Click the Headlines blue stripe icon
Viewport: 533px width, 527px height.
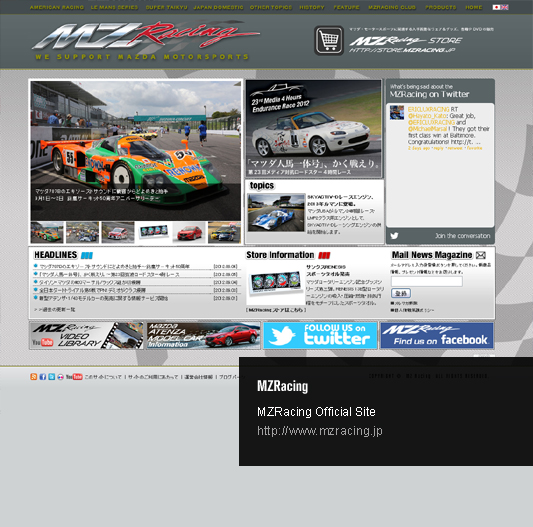click(x=87, y=255)
